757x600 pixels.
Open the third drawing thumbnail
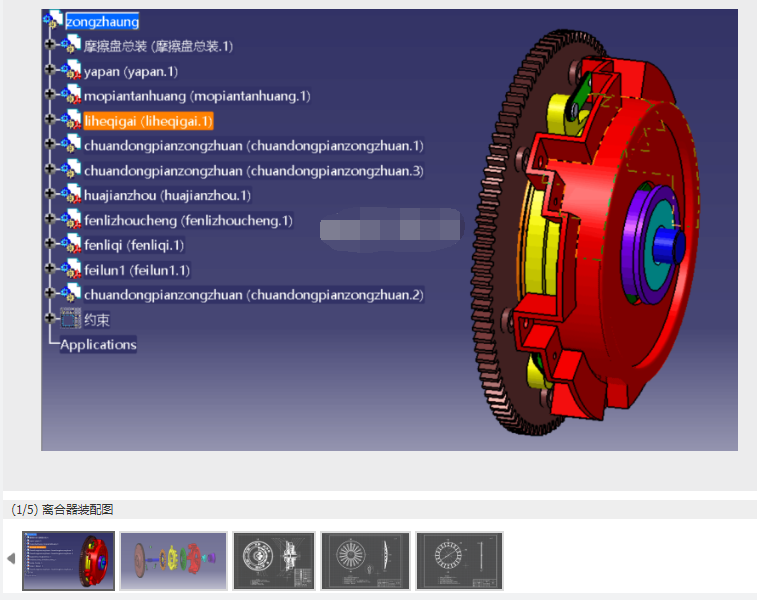[x=274, y=561]
